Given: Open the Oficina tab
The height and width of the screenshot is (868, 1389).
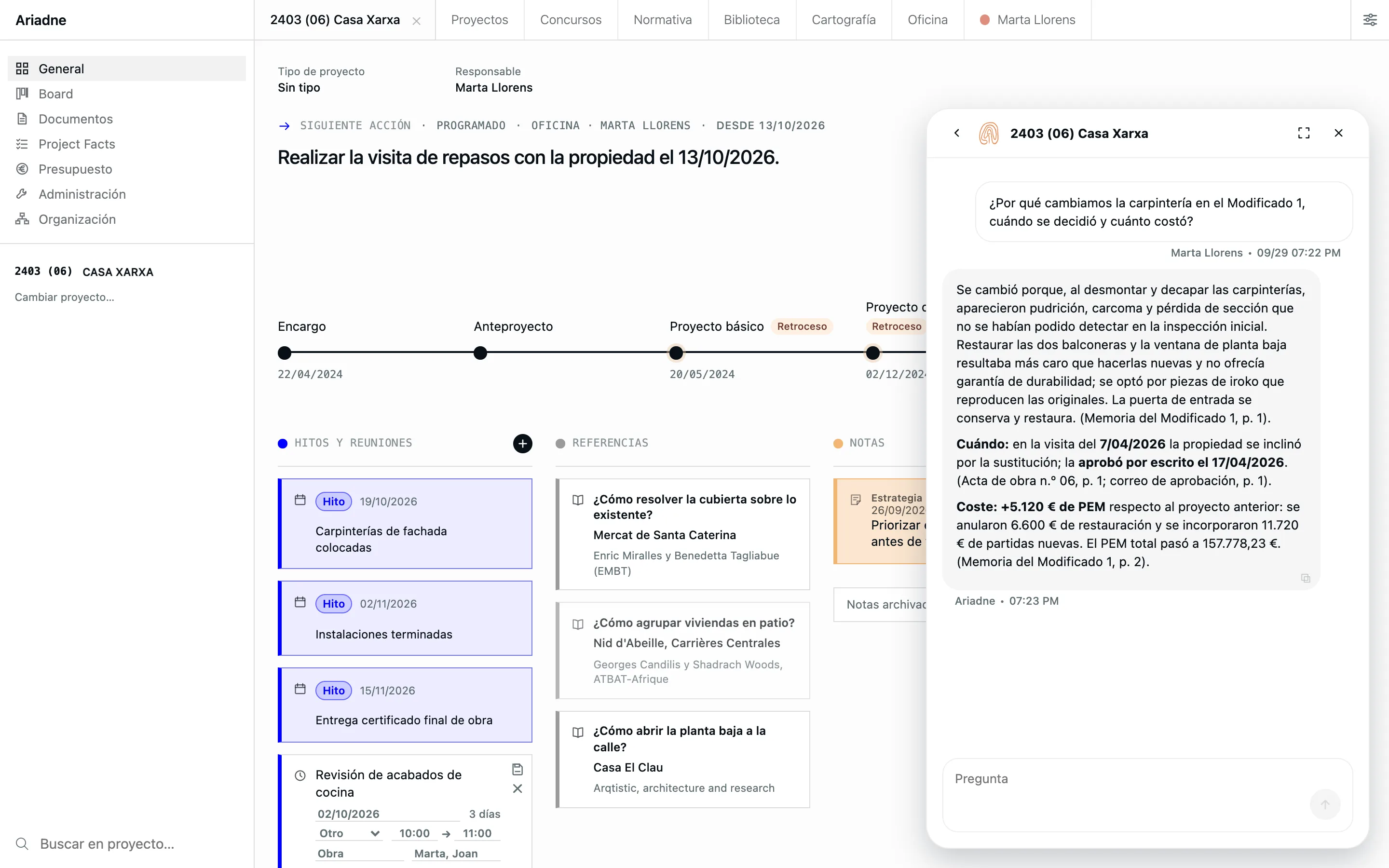Looking at the screenshot, I should pyautogui.click(x=927, y=20).
